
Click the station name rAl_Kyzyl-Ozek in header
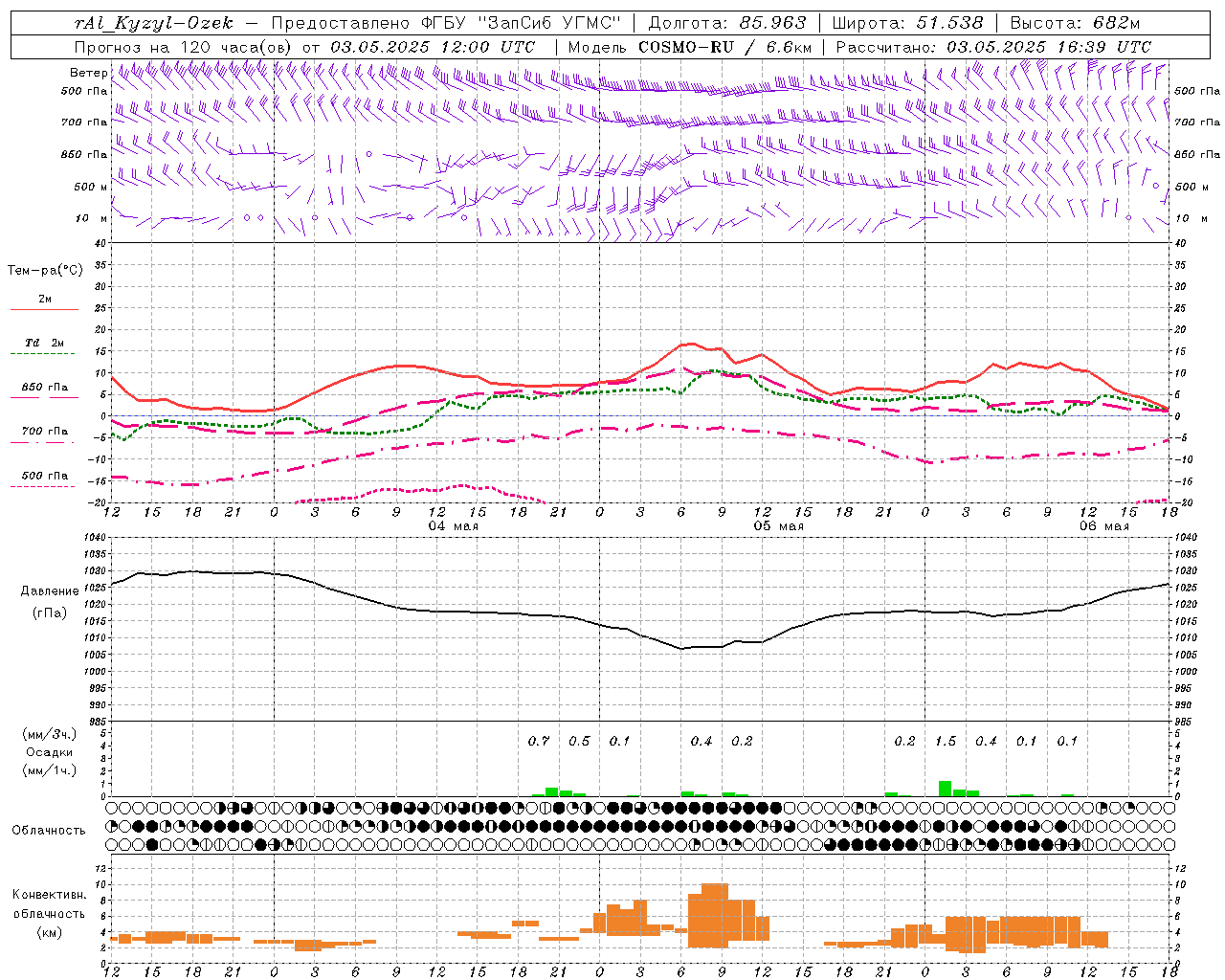(x=154, y=23)
